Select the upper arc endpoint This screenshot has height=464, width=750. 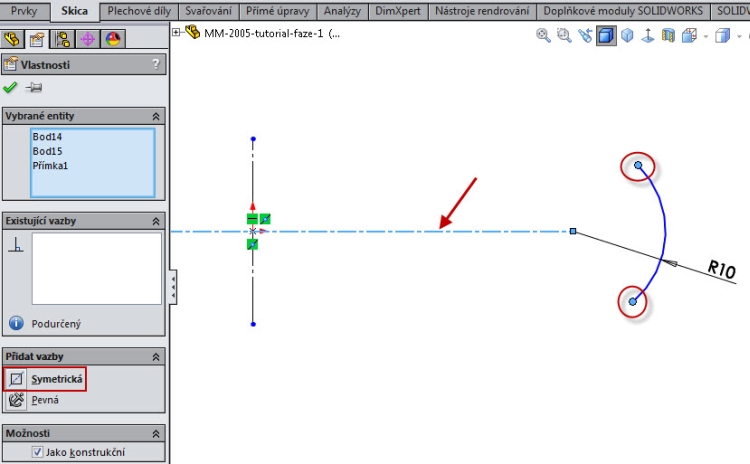638,165
